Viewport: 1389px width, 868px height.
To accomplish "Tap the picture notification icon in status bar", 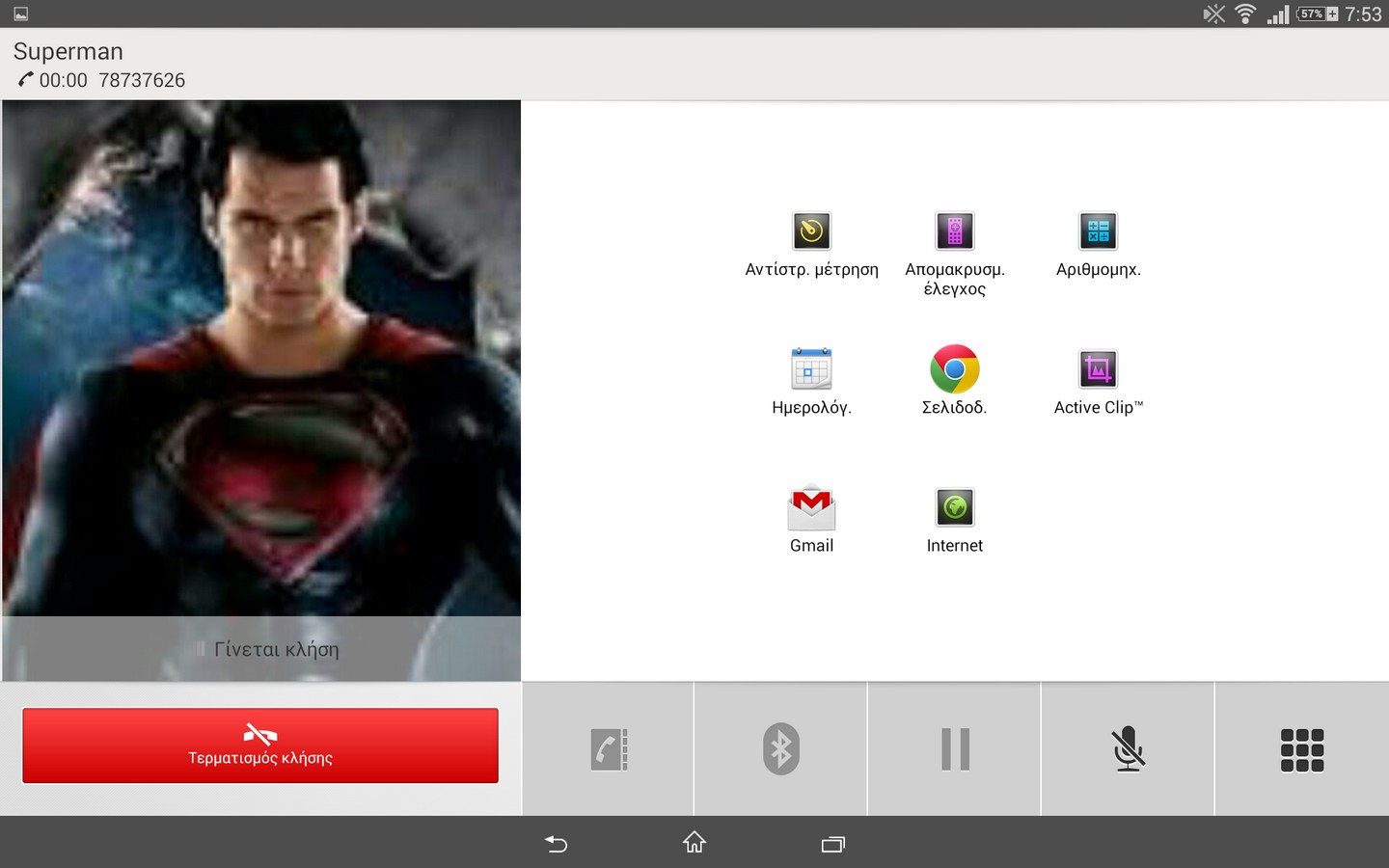I will pos(21,14).
